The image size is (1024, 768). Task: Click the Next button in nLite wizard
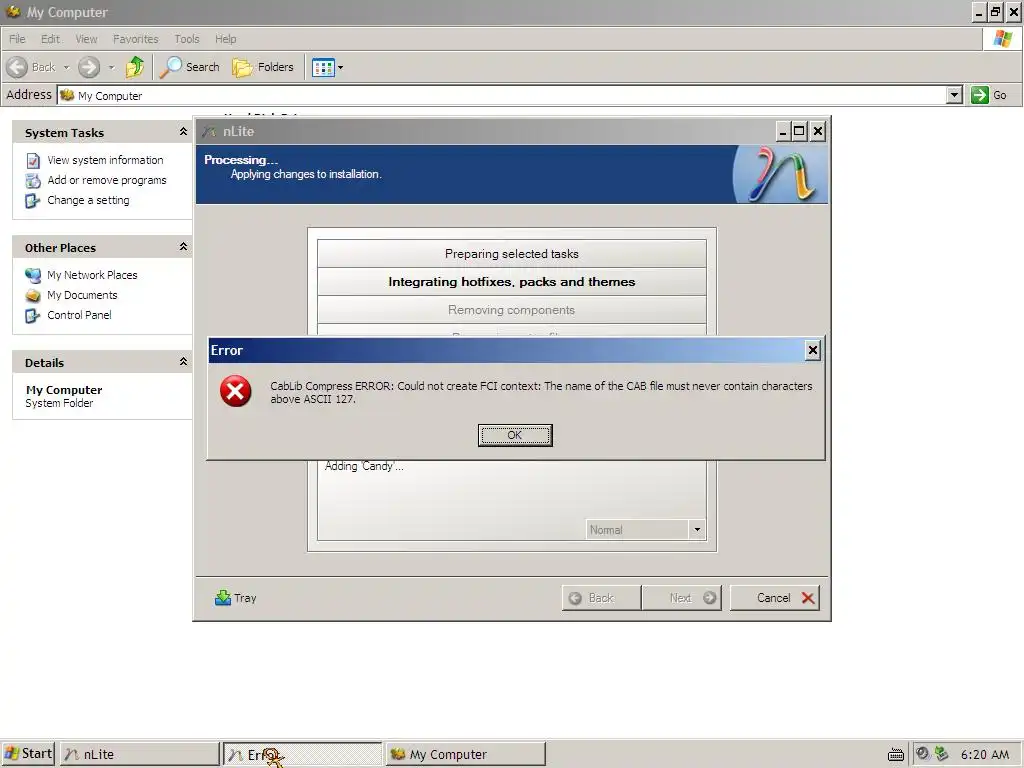click(682, 598)
